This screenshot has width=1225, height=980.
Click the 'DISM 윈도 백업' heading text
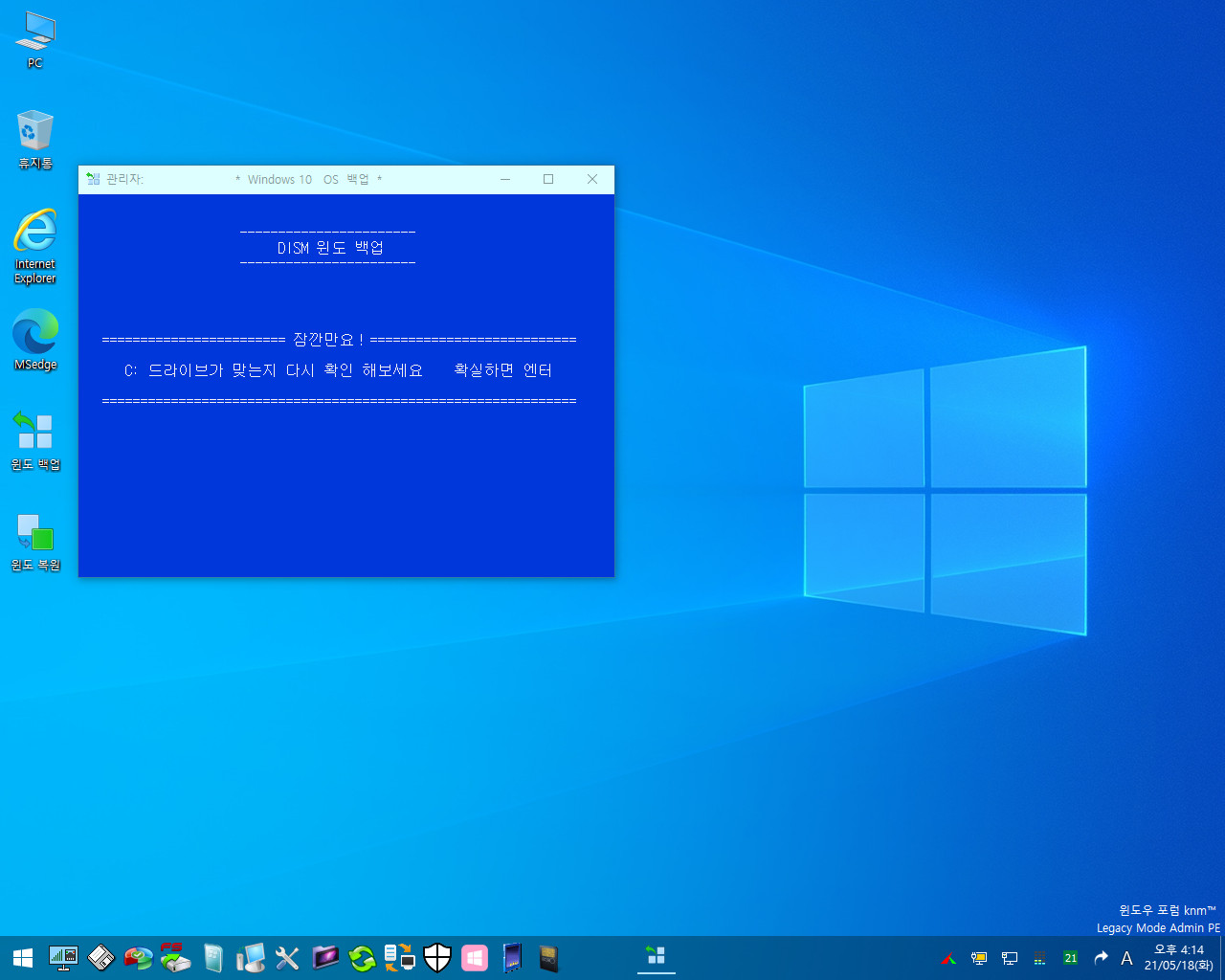(x=330, y=248)
